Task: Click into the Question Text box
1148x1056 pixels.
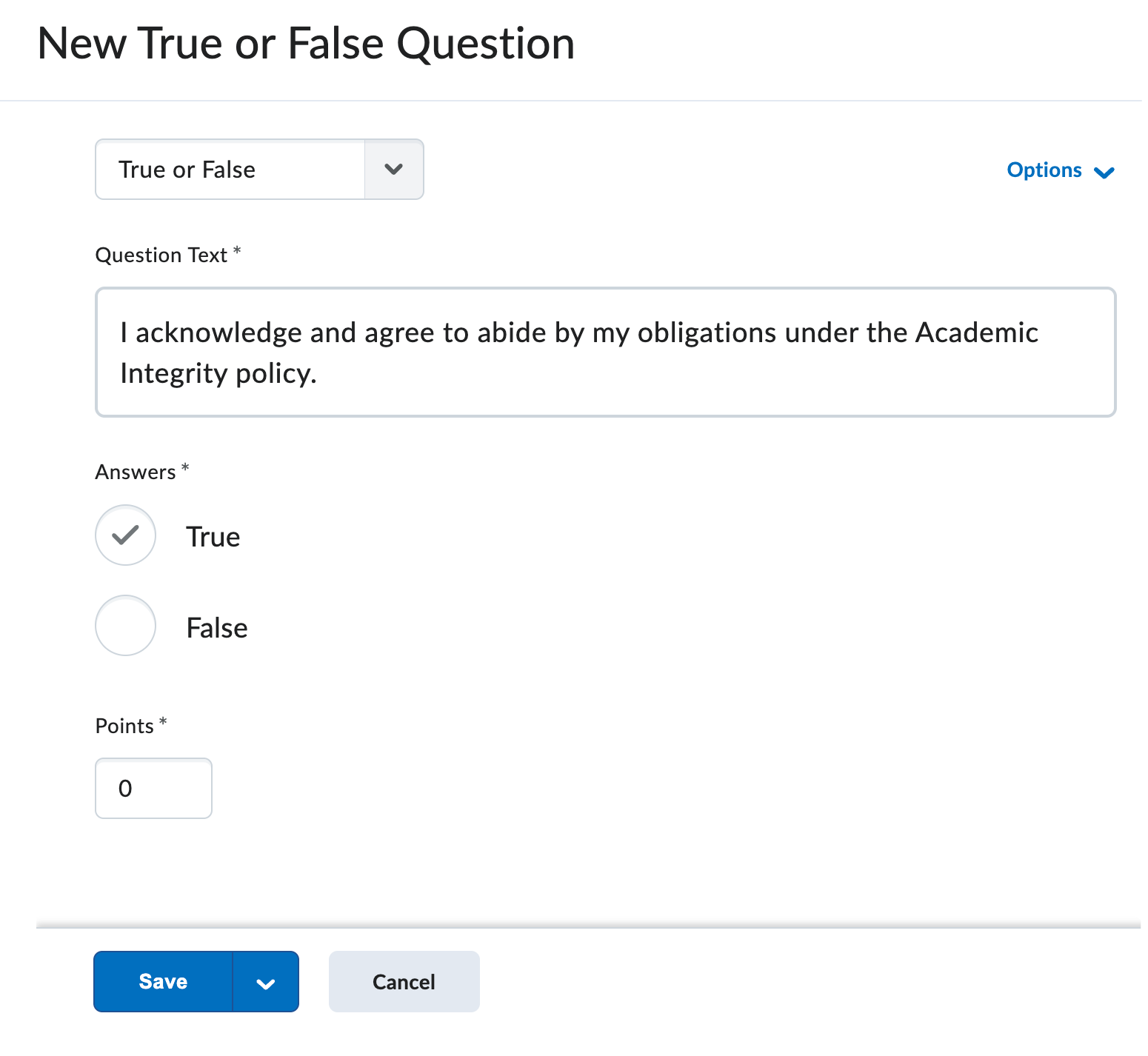Action: pos(605,352)
